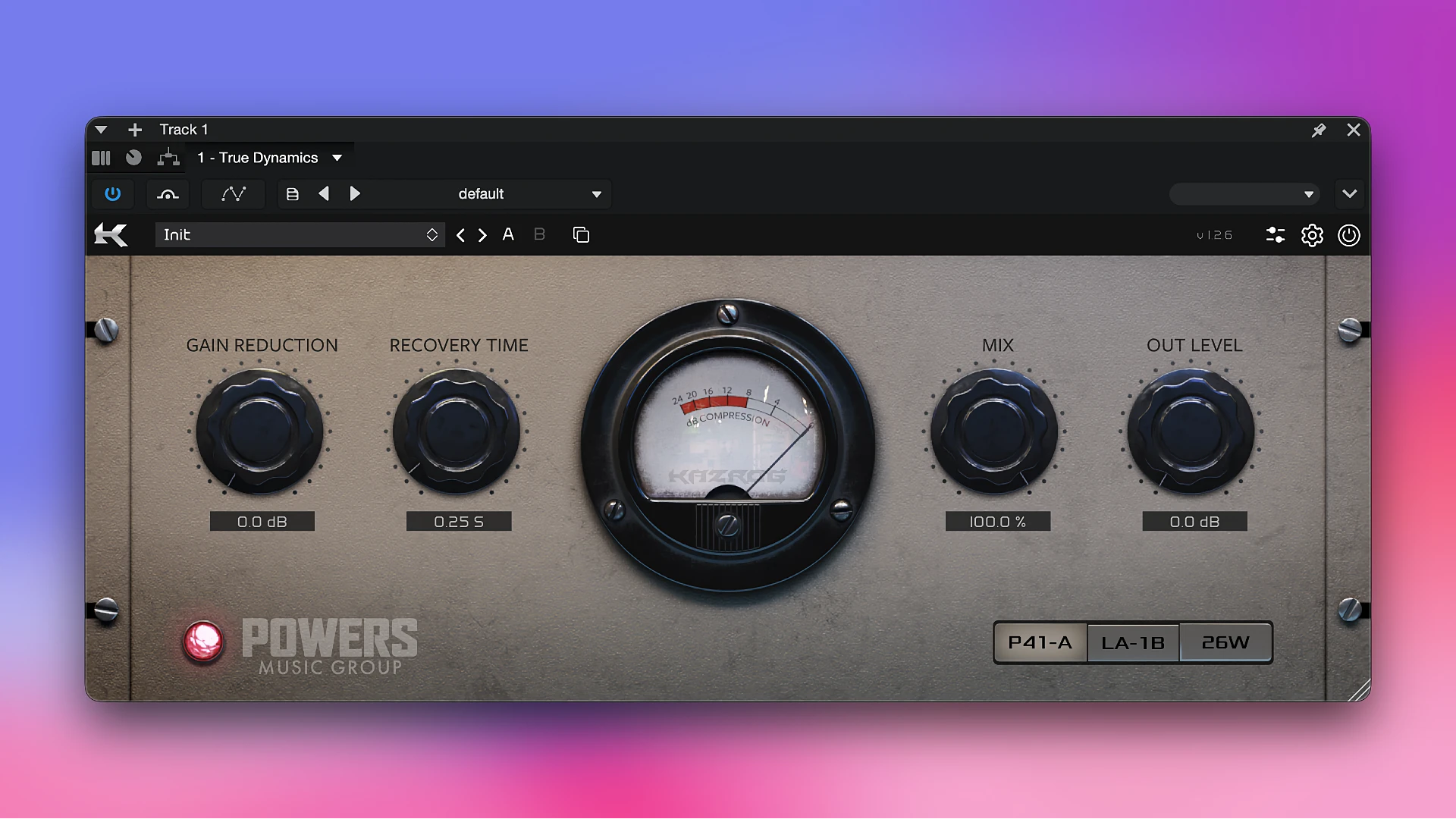Expand the plugin header chevron
Image resolution: width=1456 pixels, height=819 pixels.
click(1349, 193)
